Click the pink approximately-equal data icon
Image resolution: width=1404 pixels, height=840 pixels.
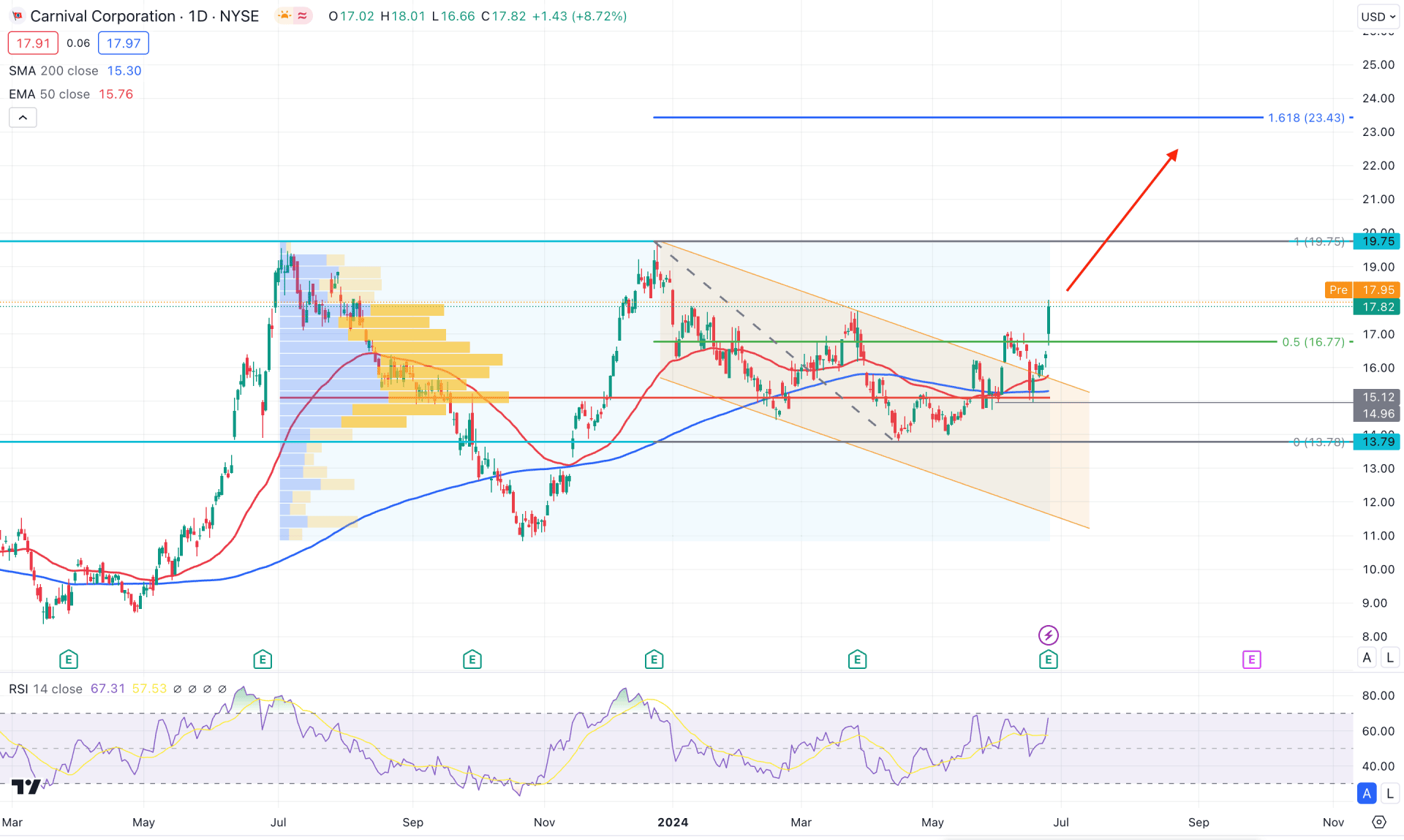tap(302, 16)
